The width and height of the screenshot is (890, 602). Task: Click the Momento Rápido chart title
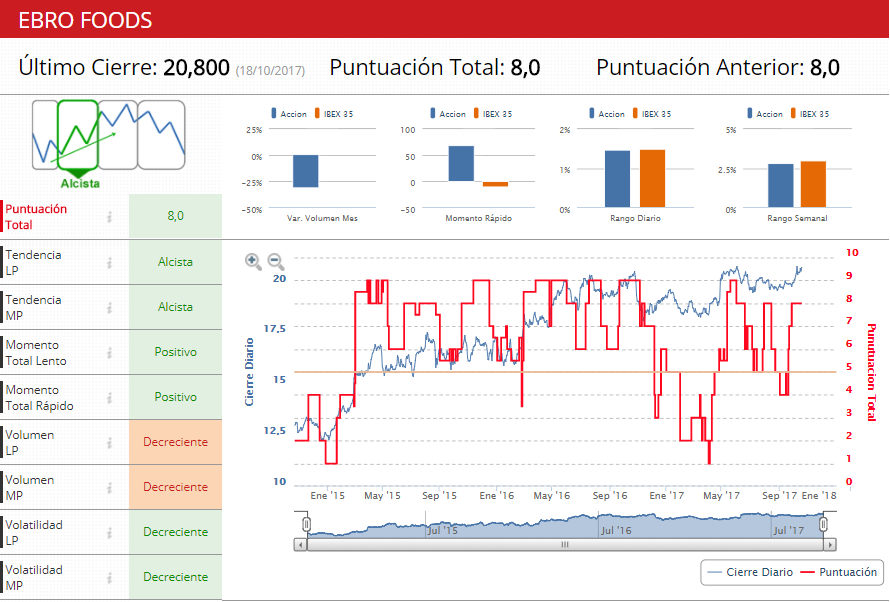pyautogui.click(x=478, y=218)
